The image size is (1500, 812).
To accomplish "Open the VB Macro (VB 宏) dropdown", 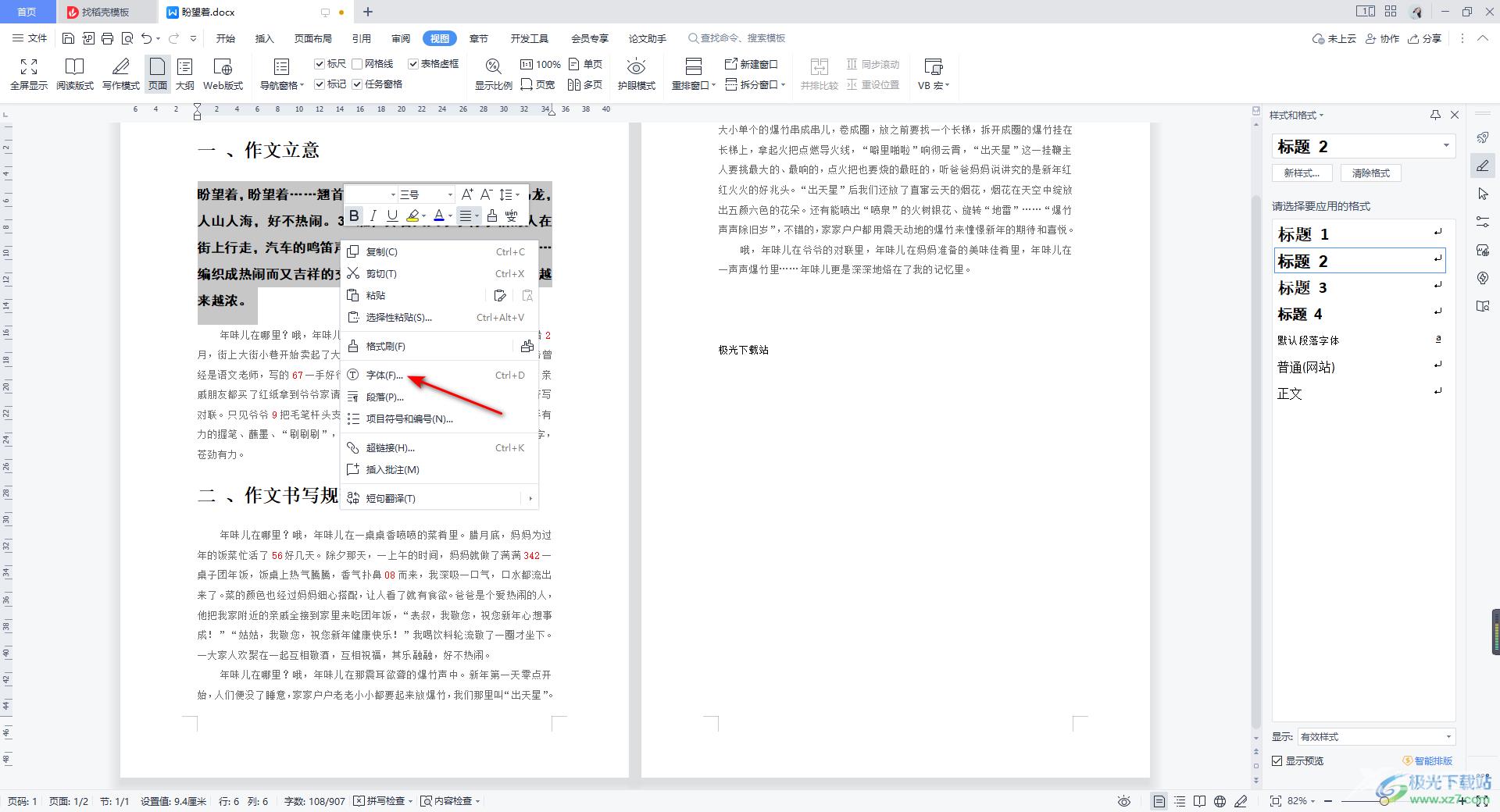I will point(934,74).
